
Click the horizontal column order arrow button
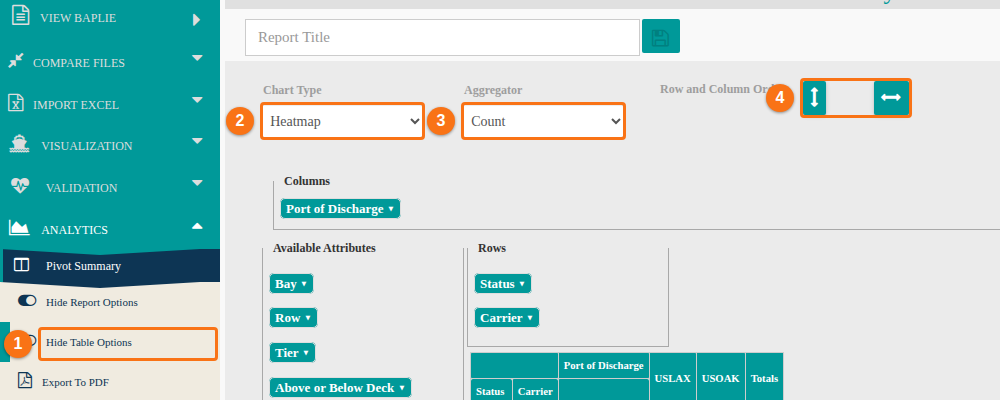pos(891,98)
